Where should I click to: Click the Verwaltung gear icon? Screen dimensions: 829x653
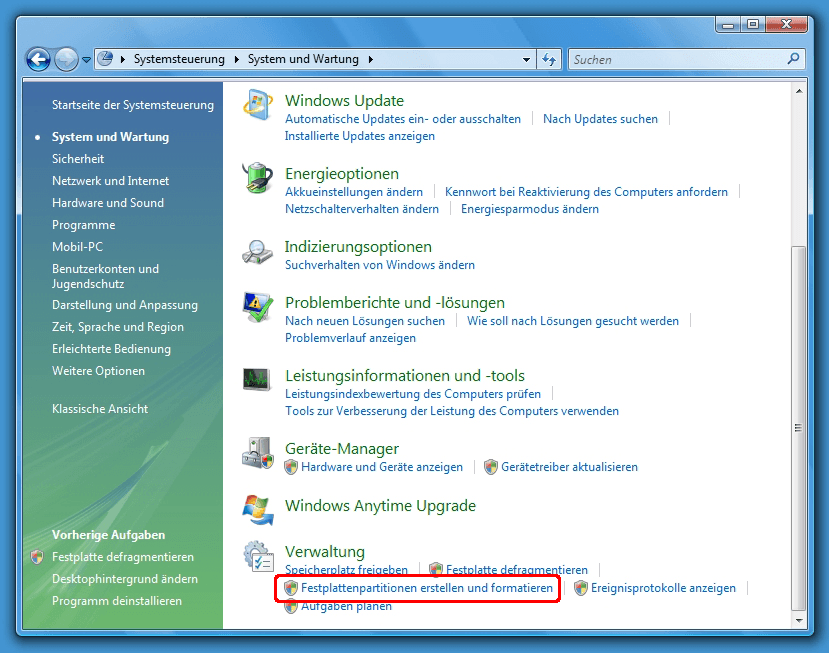[259, 556]
